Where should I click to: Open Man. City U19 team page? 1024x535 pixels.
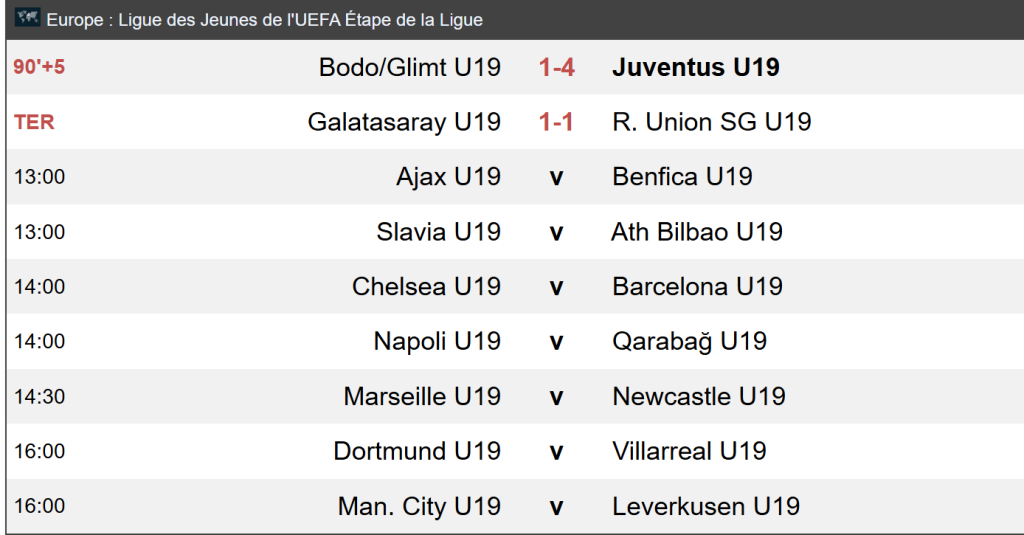419,507
